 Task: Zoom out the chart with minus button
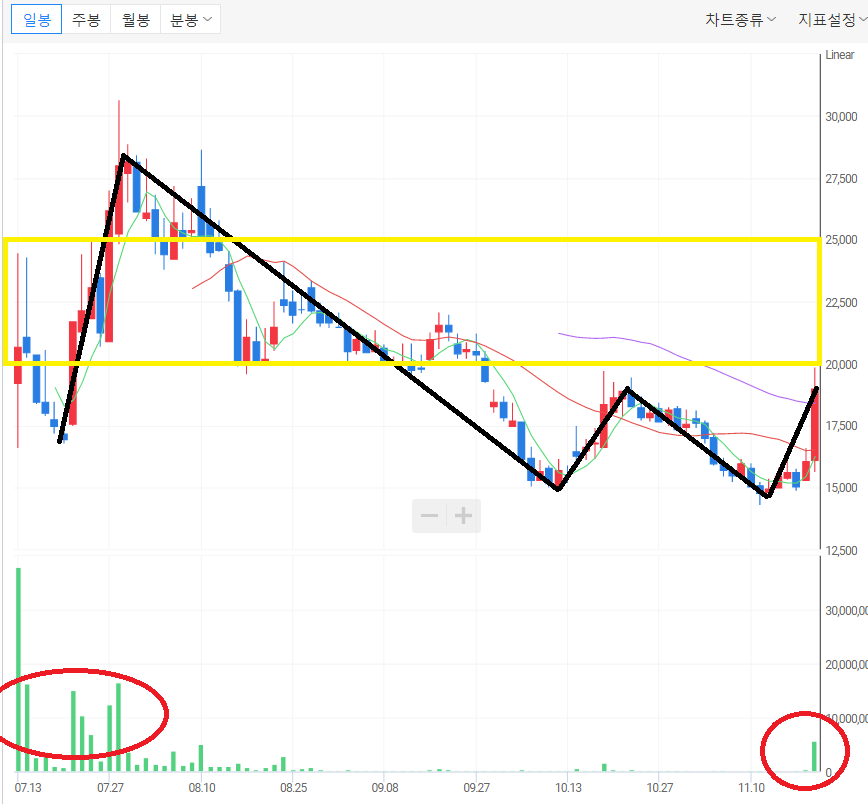click(x=429, y=516)
